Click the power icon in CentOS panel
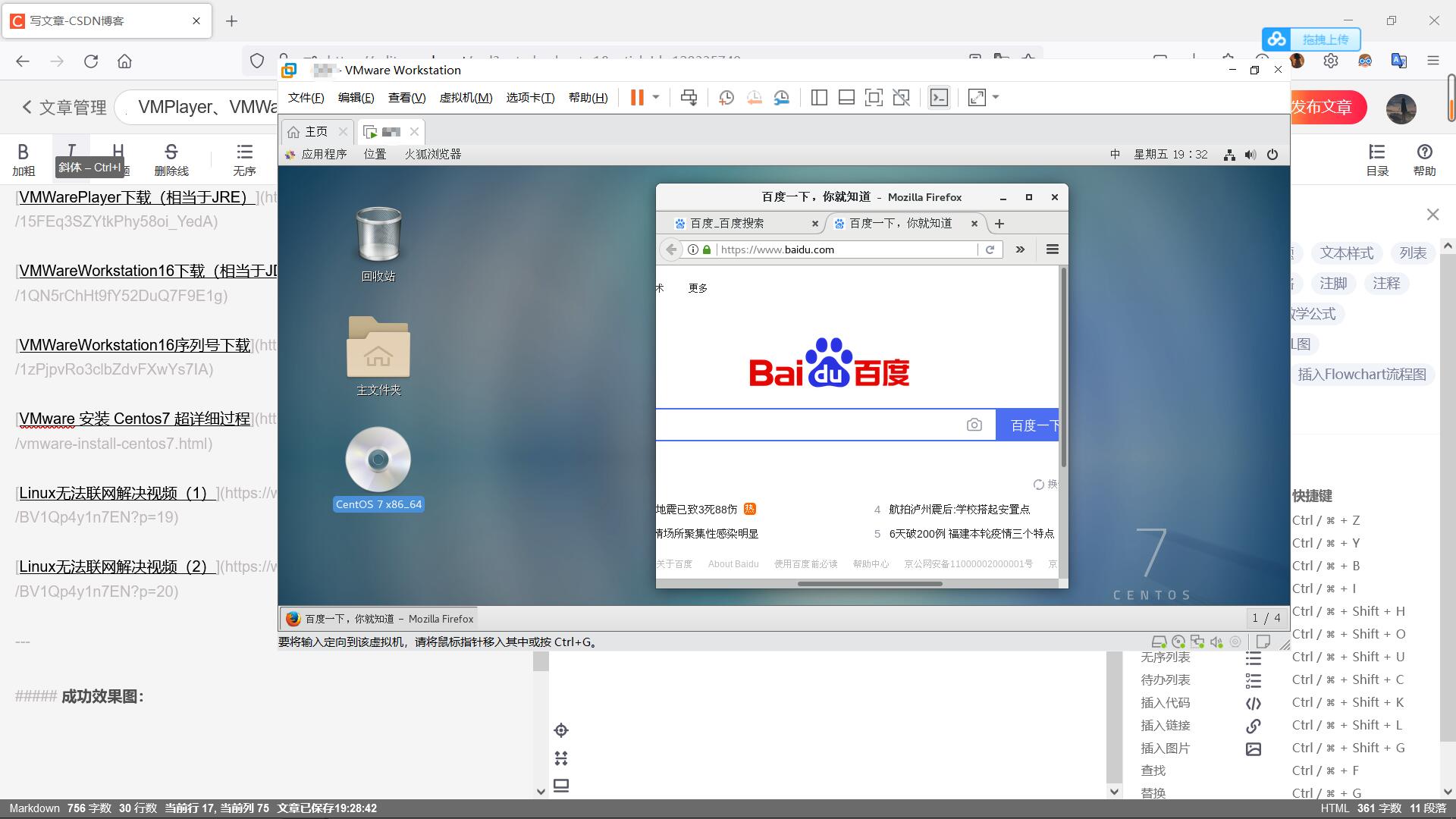1456x819 pixels. [1272, 155]
